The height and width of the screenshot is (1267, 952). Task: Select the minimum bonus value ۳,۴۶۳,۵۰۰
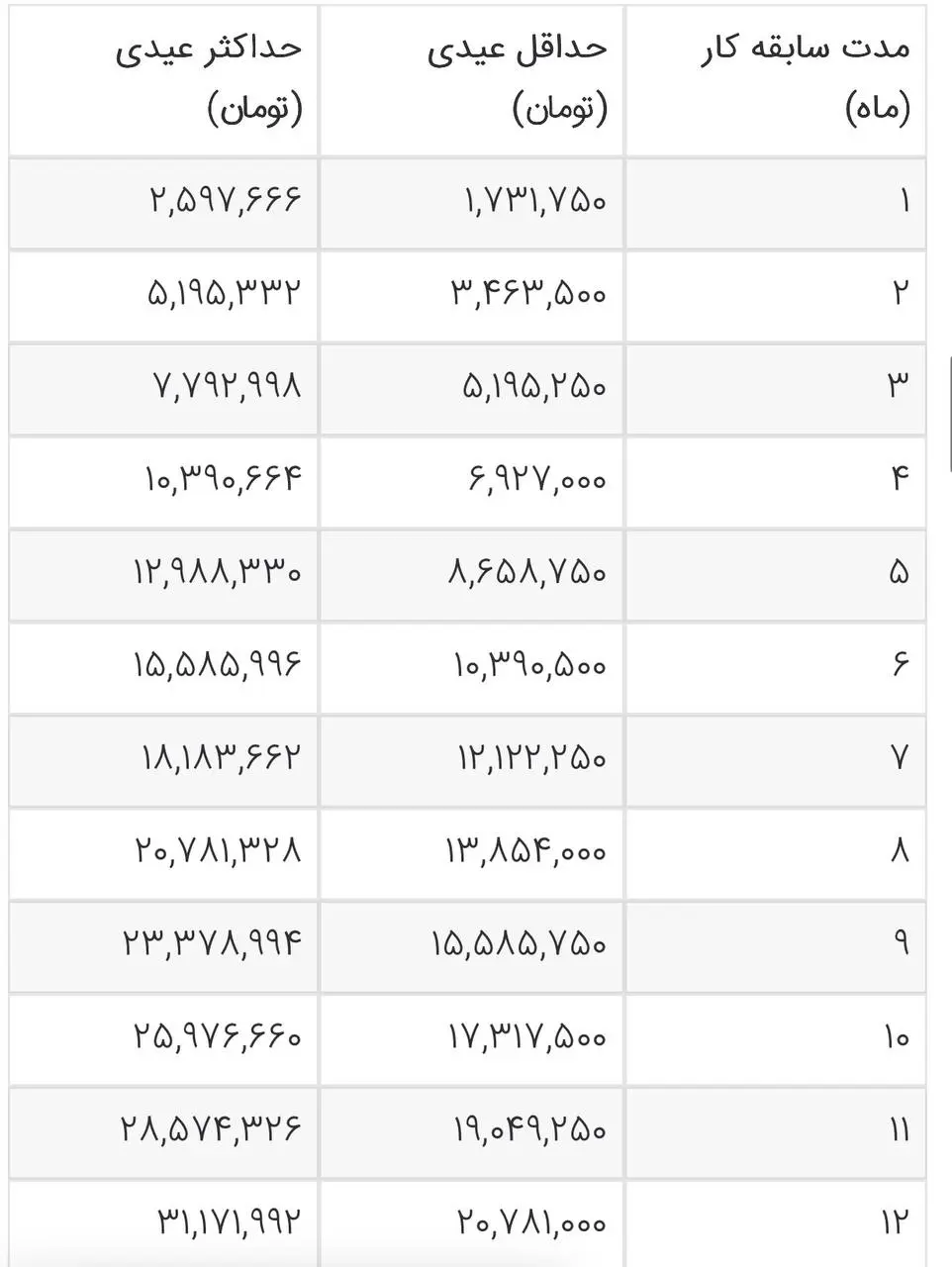529,293
